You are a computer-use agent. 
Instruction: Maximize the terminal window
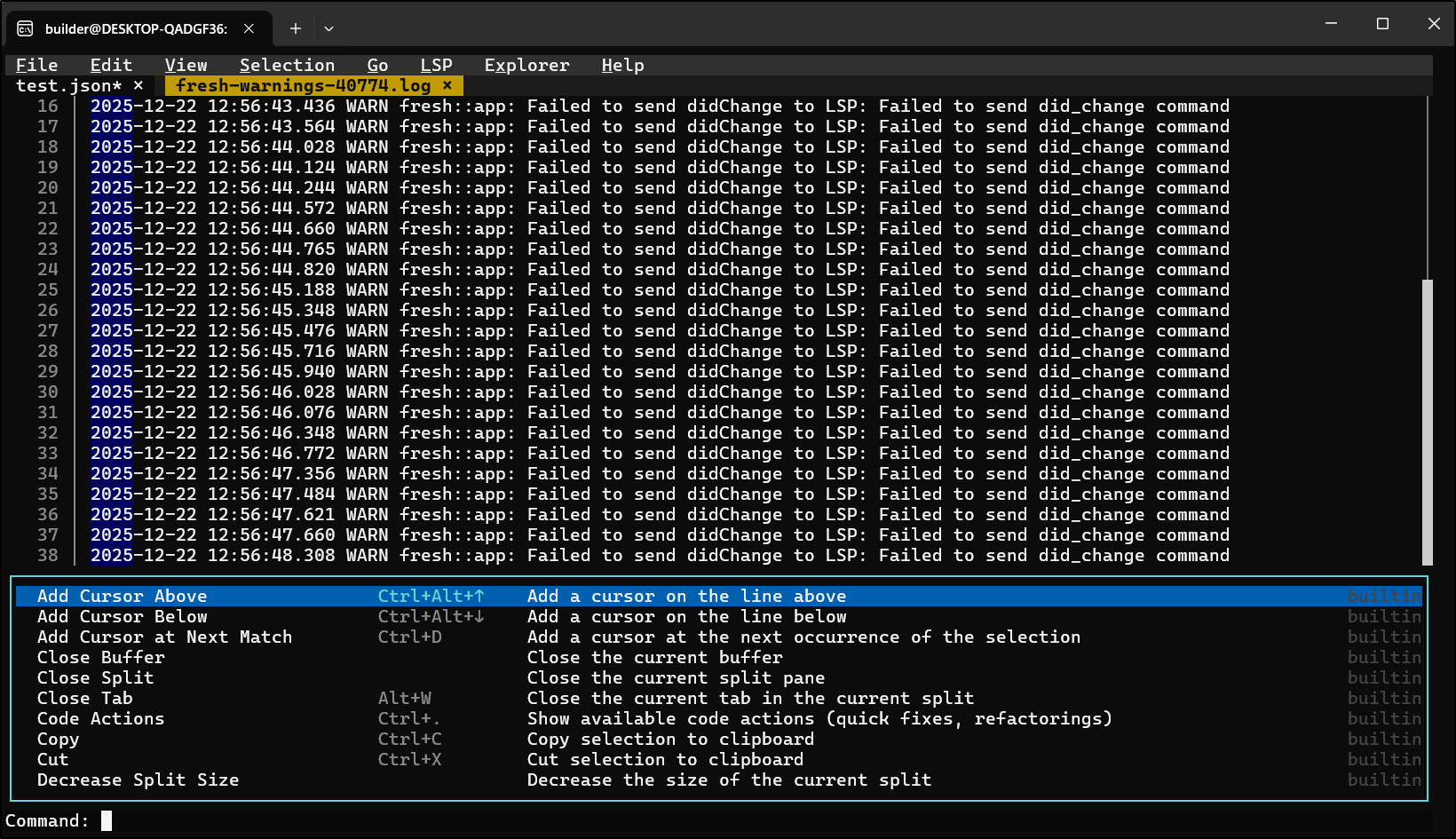(x=1382, y=24)
